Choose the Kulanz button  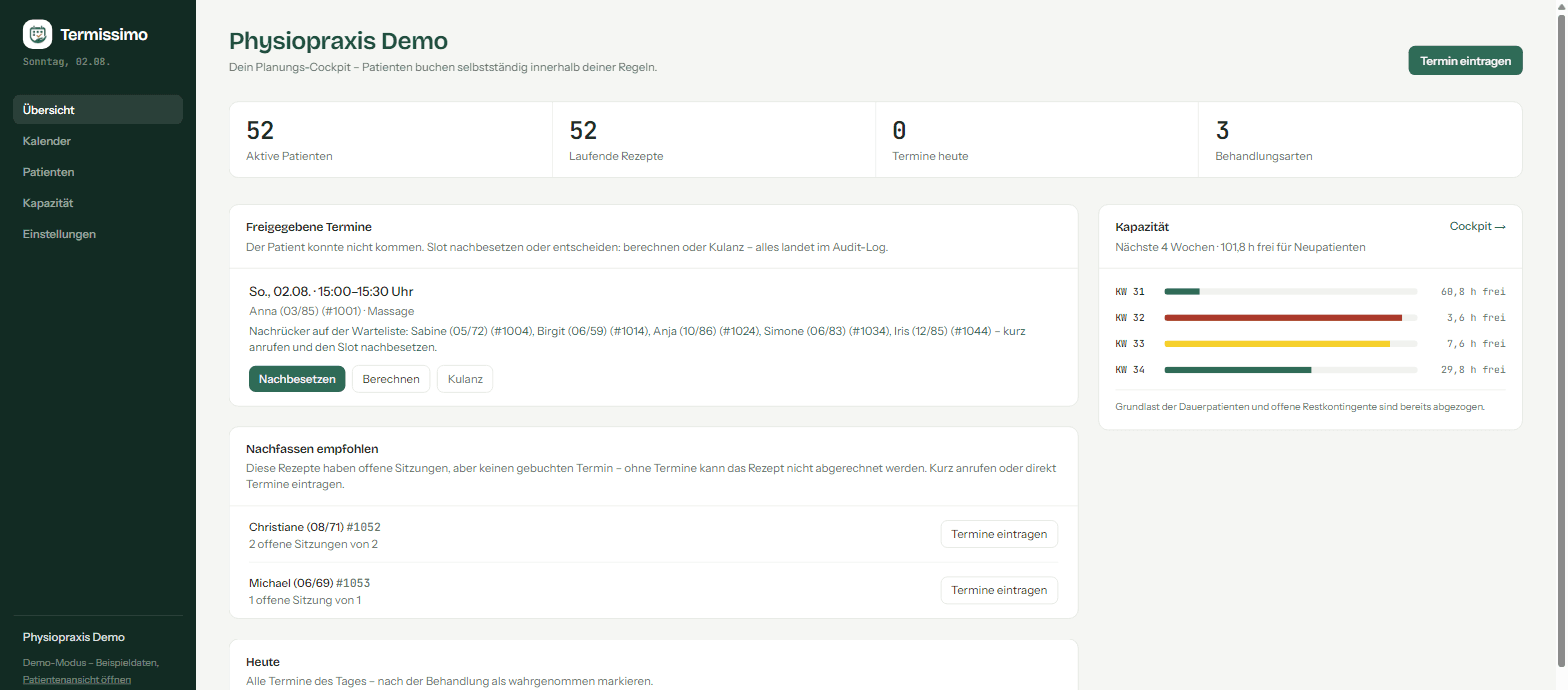(x=465, y=379)
